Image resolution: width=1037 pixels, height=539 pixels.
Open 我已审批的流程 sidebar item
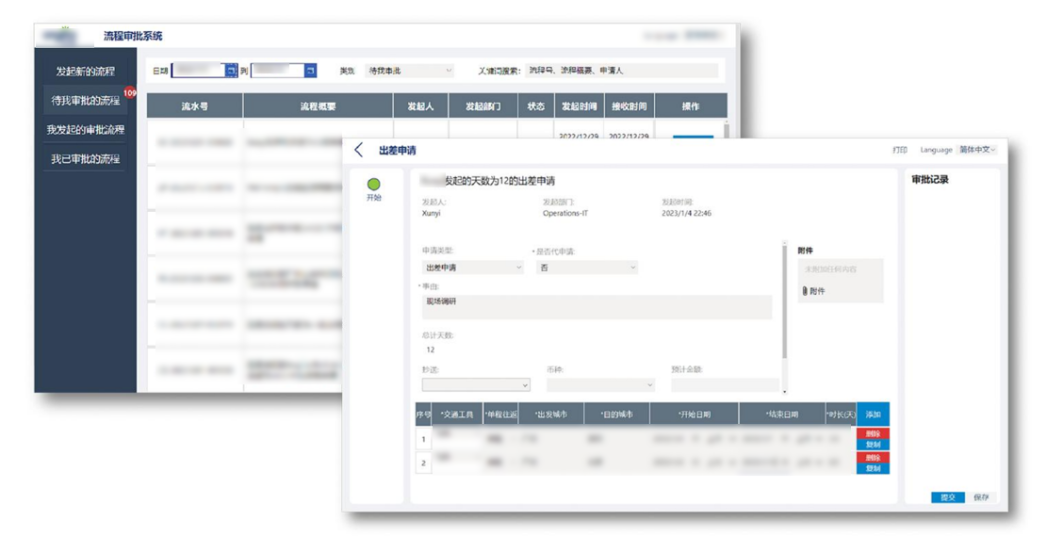(x=85, y=159)
